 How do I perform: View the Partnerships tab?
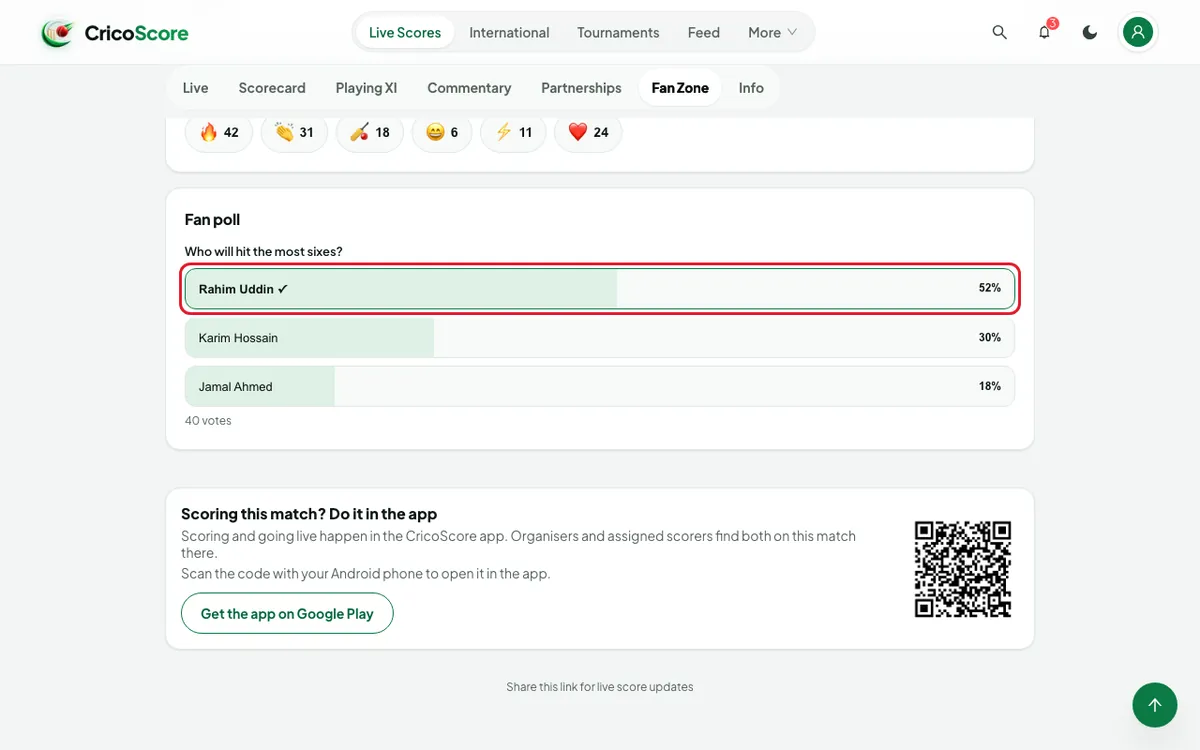click(x=581, y=88)
